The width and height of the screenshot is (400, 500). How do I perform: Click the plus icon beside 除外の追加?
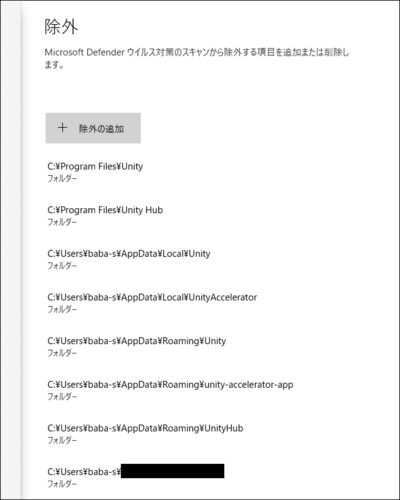coord(62,128)
